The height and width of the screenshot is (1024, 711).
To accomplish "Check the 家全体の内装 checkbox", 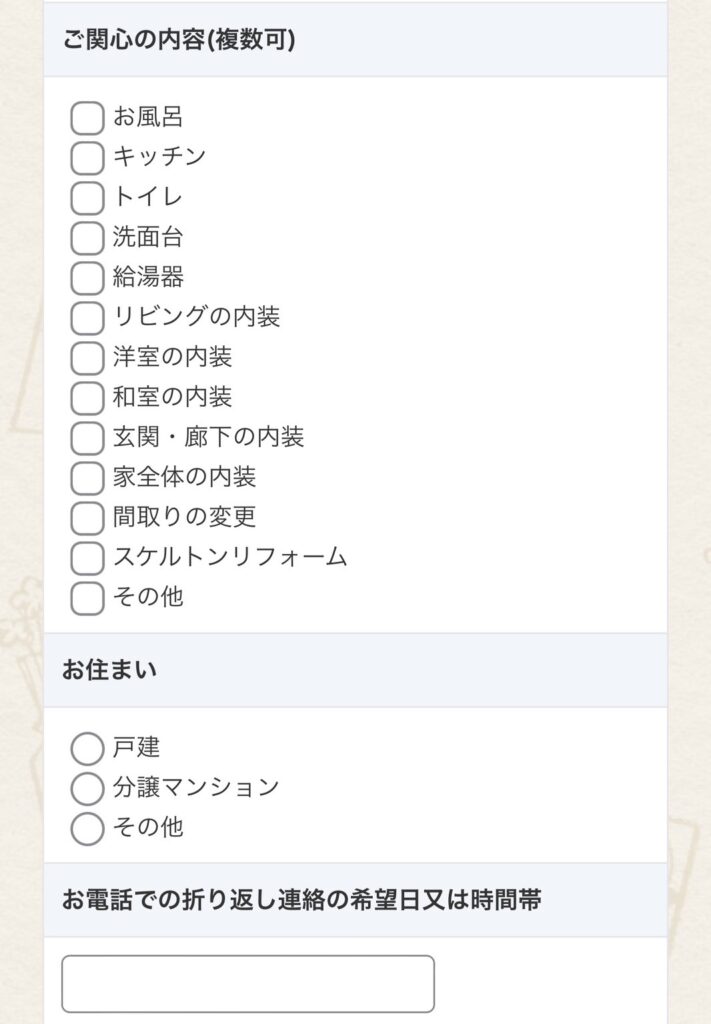I will [86, 477].
